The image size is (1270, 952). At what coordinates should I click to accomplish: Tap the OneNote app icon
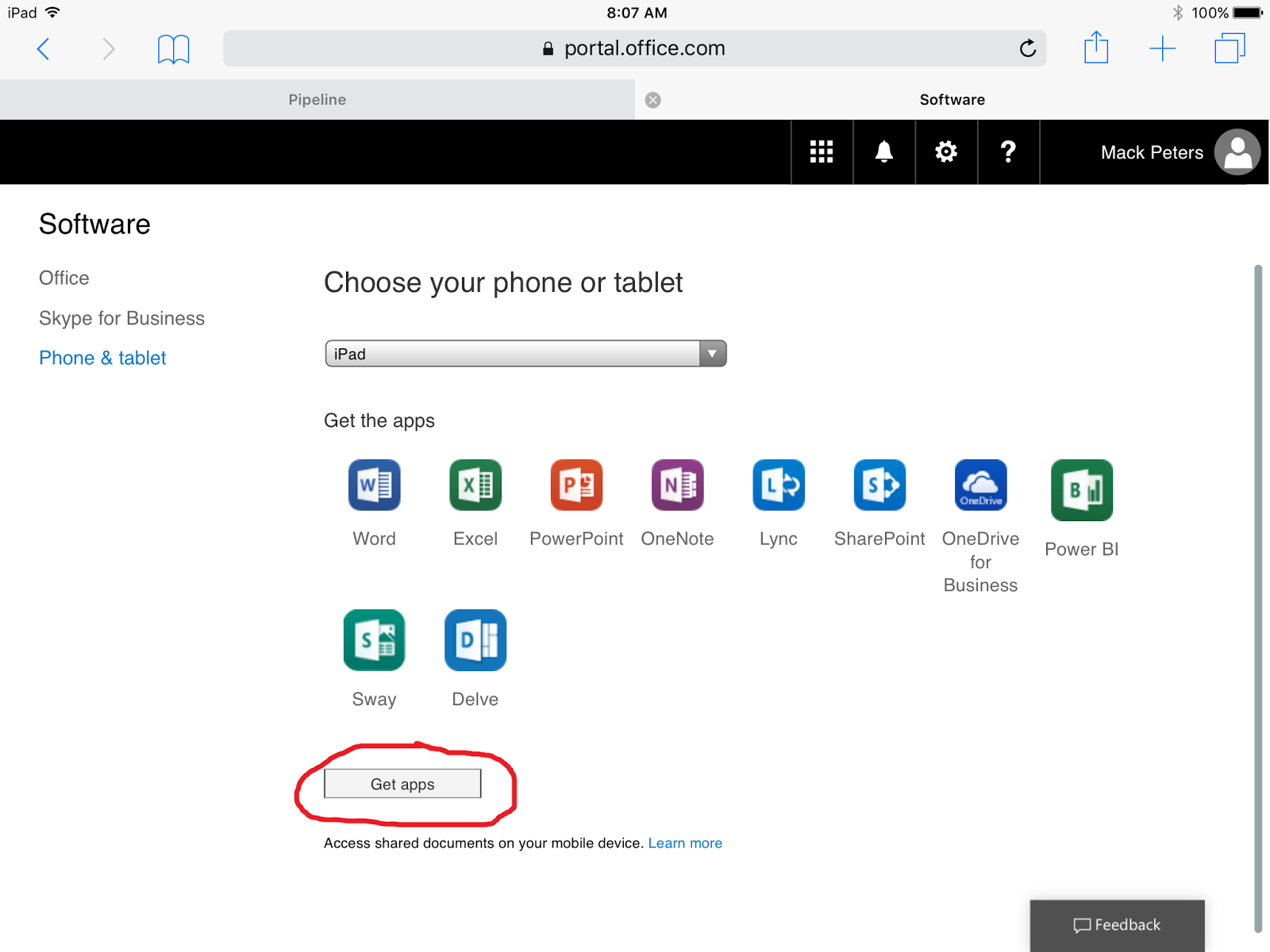677,485
